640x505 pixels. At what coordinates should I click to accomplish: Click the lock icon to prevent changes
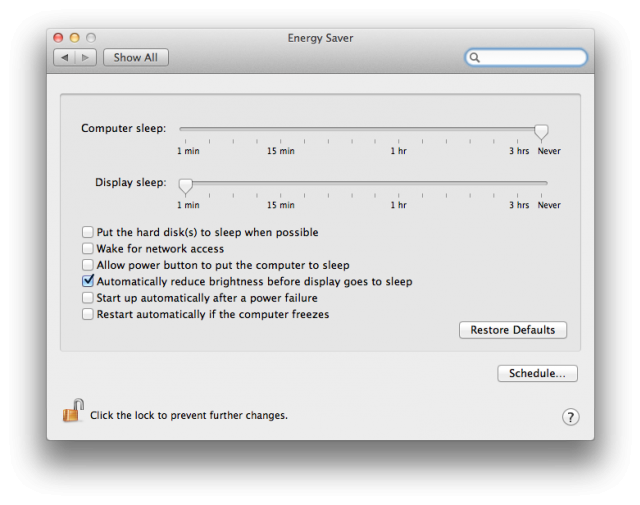click(x=73, y=411)
